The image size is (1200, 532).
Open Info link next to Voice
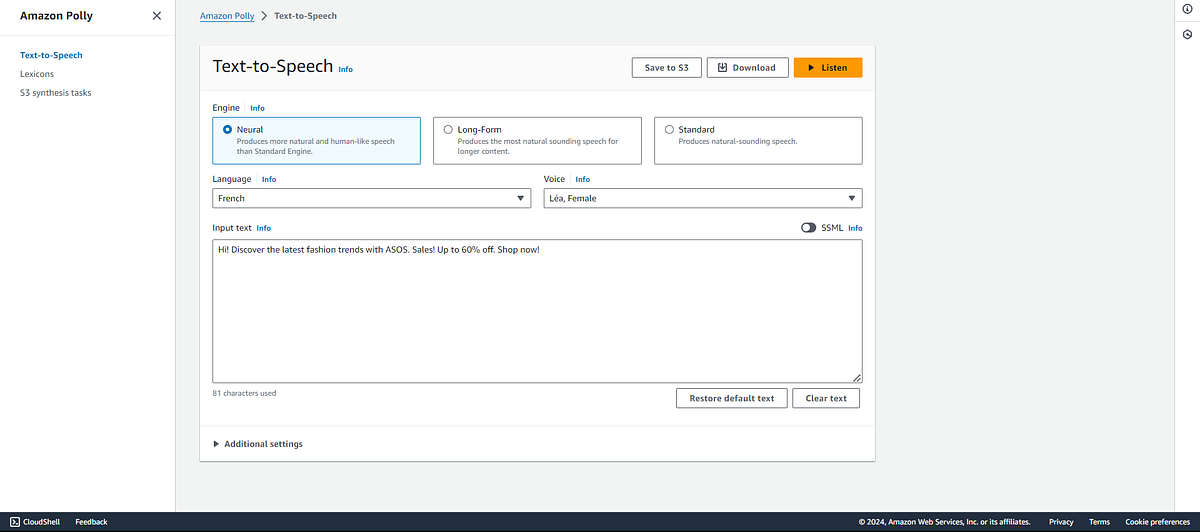(583, 179)
